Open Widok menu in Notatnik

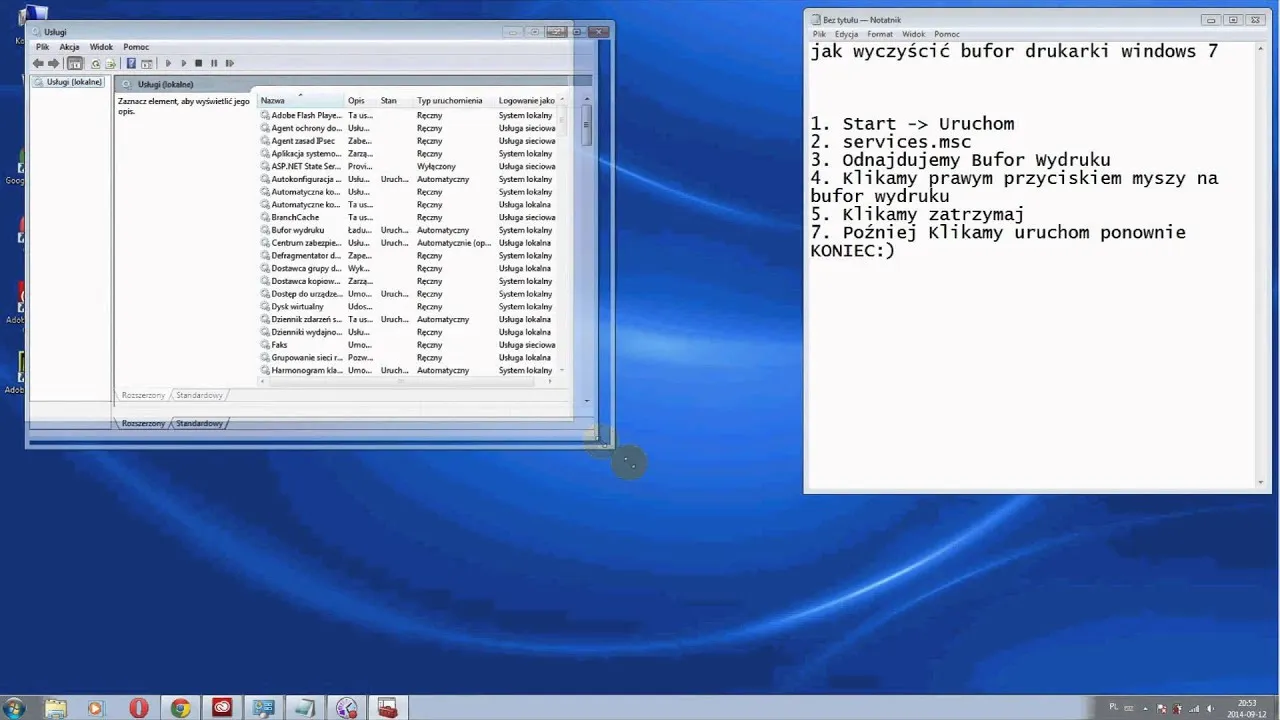tap(913, 34)
